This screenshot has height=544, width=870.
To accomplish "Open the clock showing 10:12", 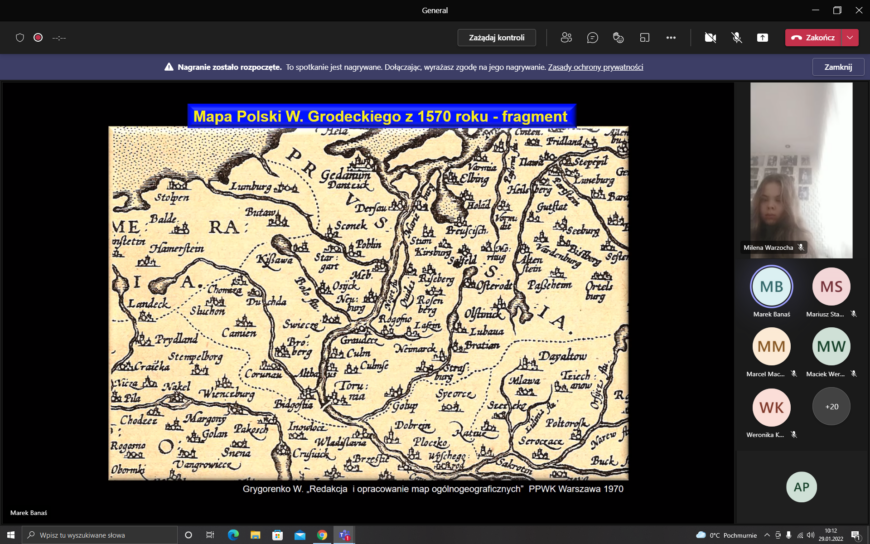I will point(830,535).
